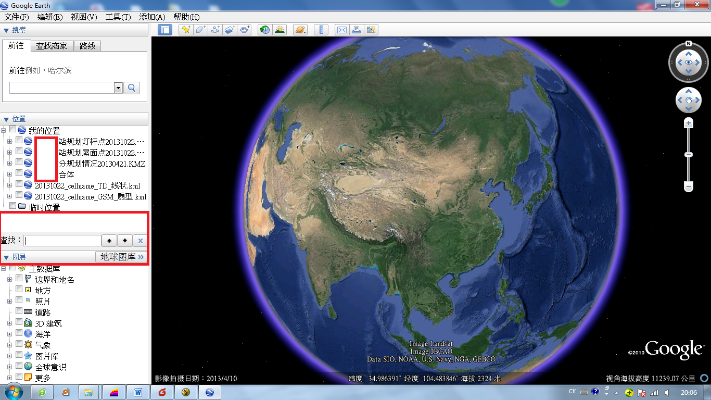Open the 视图(V) menu
This screenshot has height=400, width=711.
pyautogui.click(x=84, y=17)
